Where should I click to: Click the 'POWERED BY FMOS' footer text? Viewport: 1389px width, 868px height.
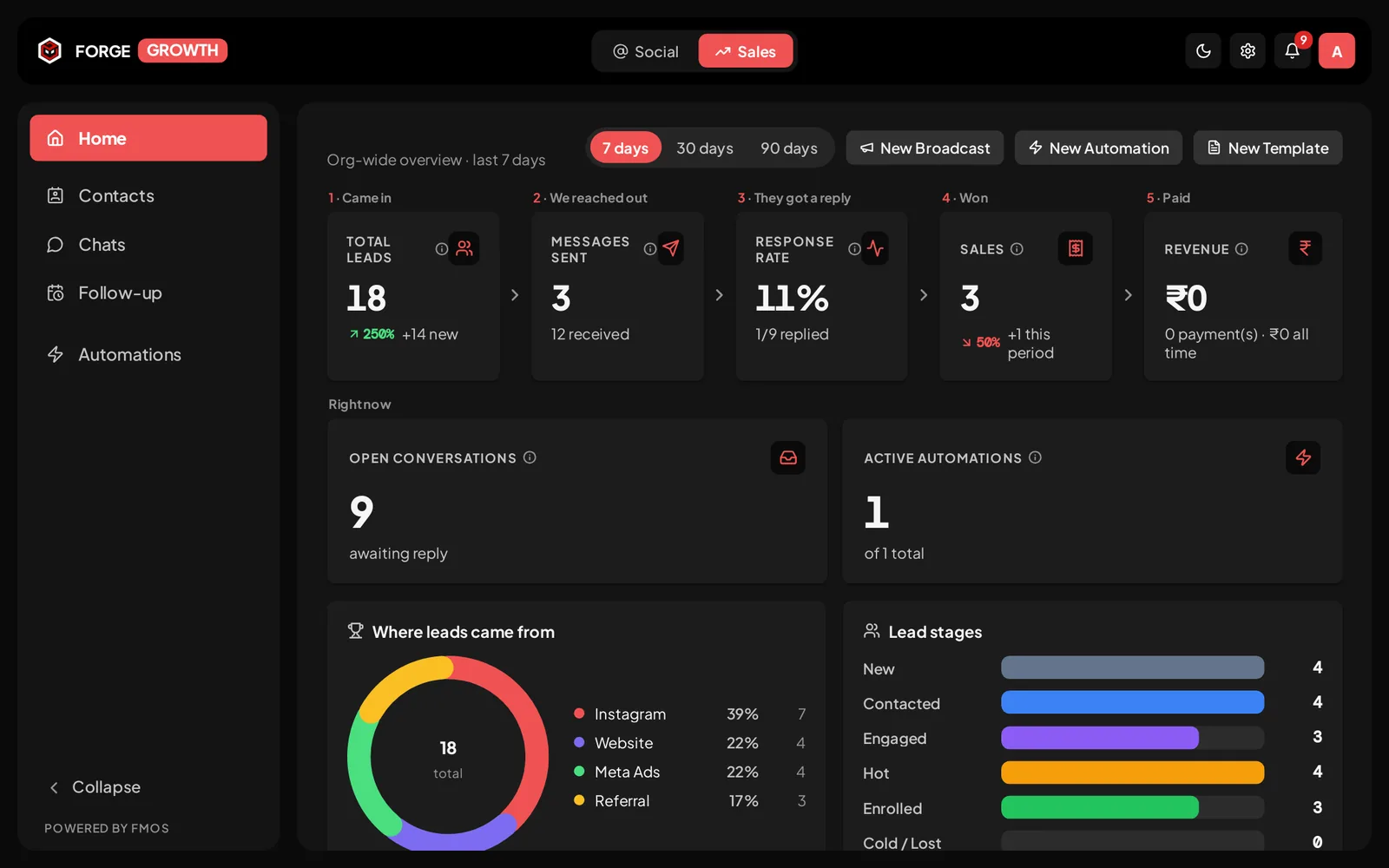coord(107,828)
